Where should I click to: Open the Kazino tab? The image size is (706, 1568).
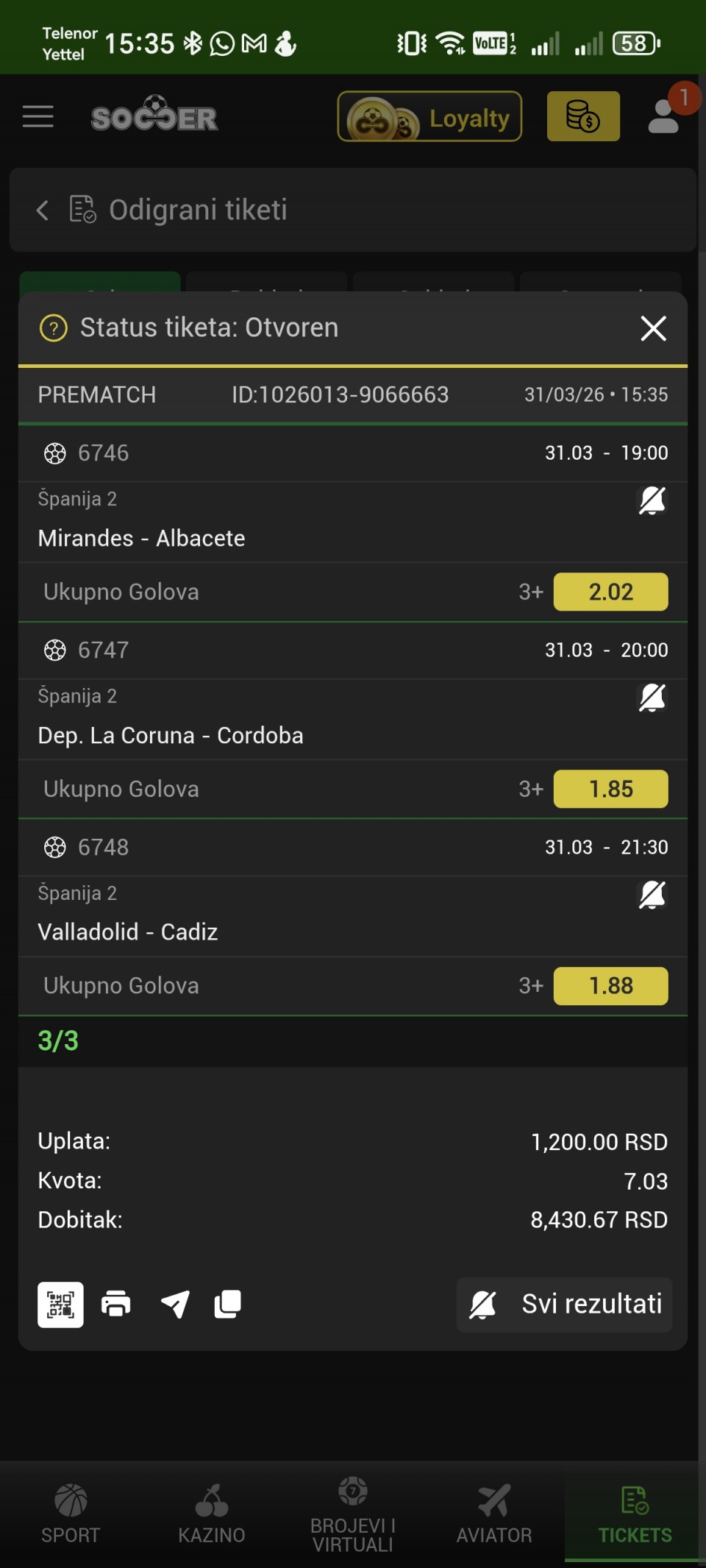(212, 1512)
